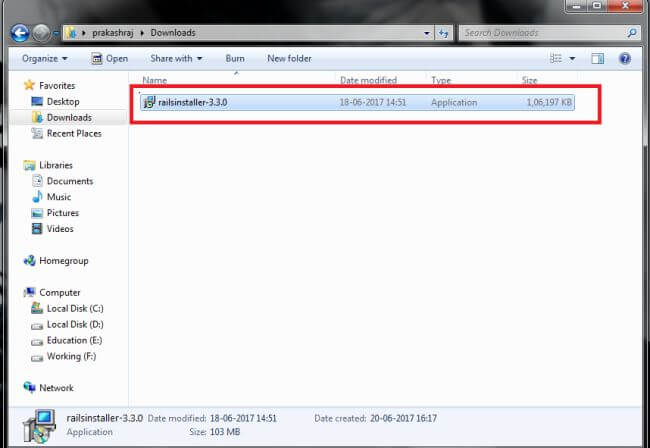The image size is (650, 448).
Task: Toggle the preview pane button
Action: click(x=597, y=58)
